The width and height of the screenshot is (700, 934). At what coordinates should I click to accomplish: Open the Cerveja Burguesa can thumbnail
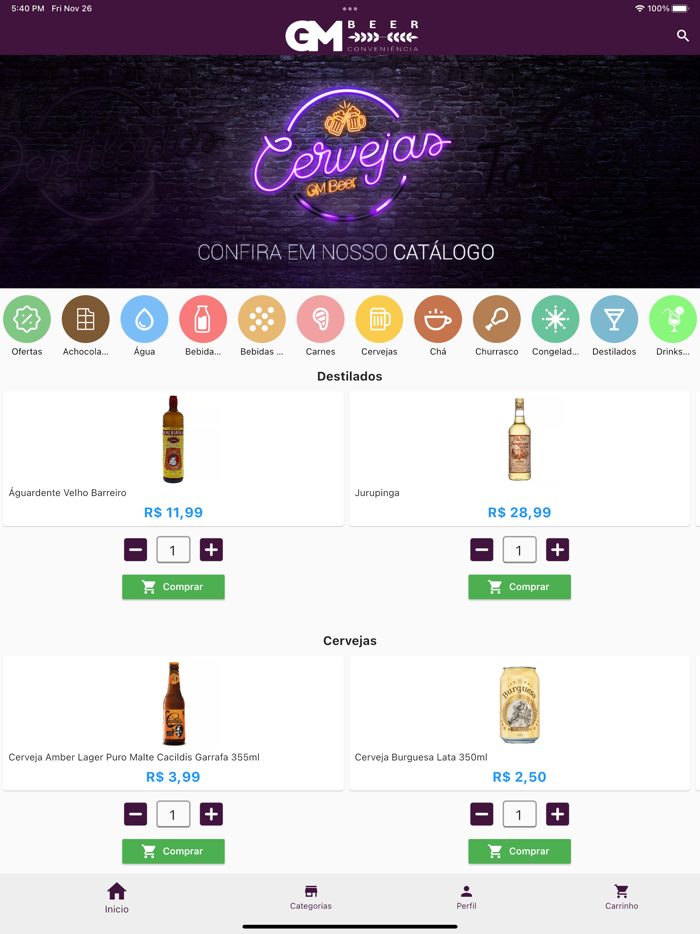519,705
